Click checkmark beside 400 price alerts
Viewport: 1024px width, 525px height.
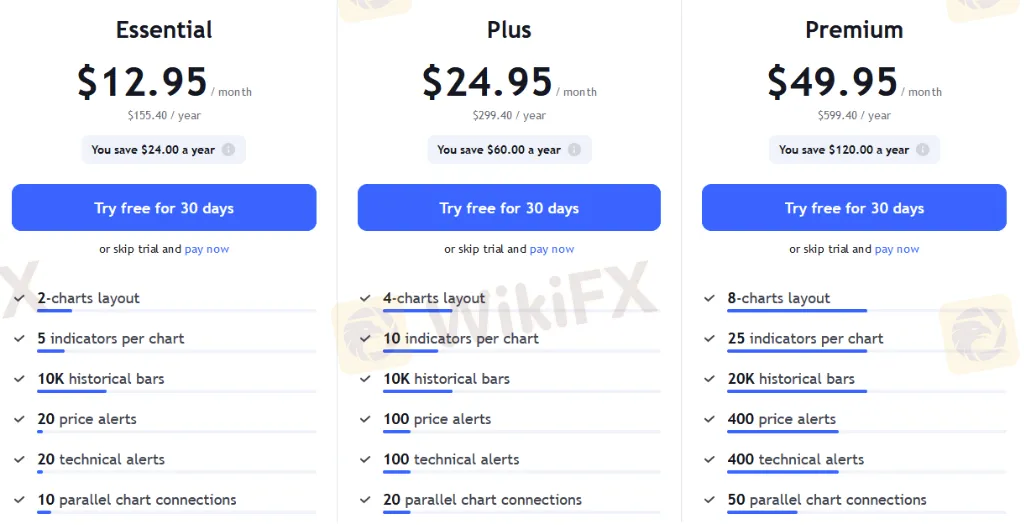pos(710,419)
